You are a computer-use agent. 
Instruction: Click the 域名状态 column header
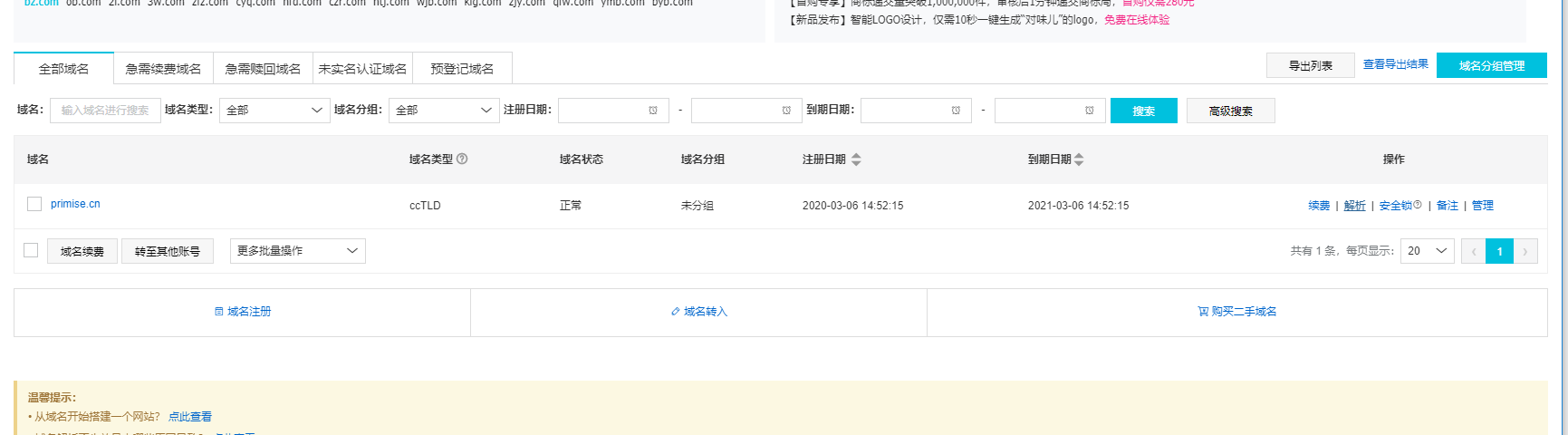coord(582,159)
